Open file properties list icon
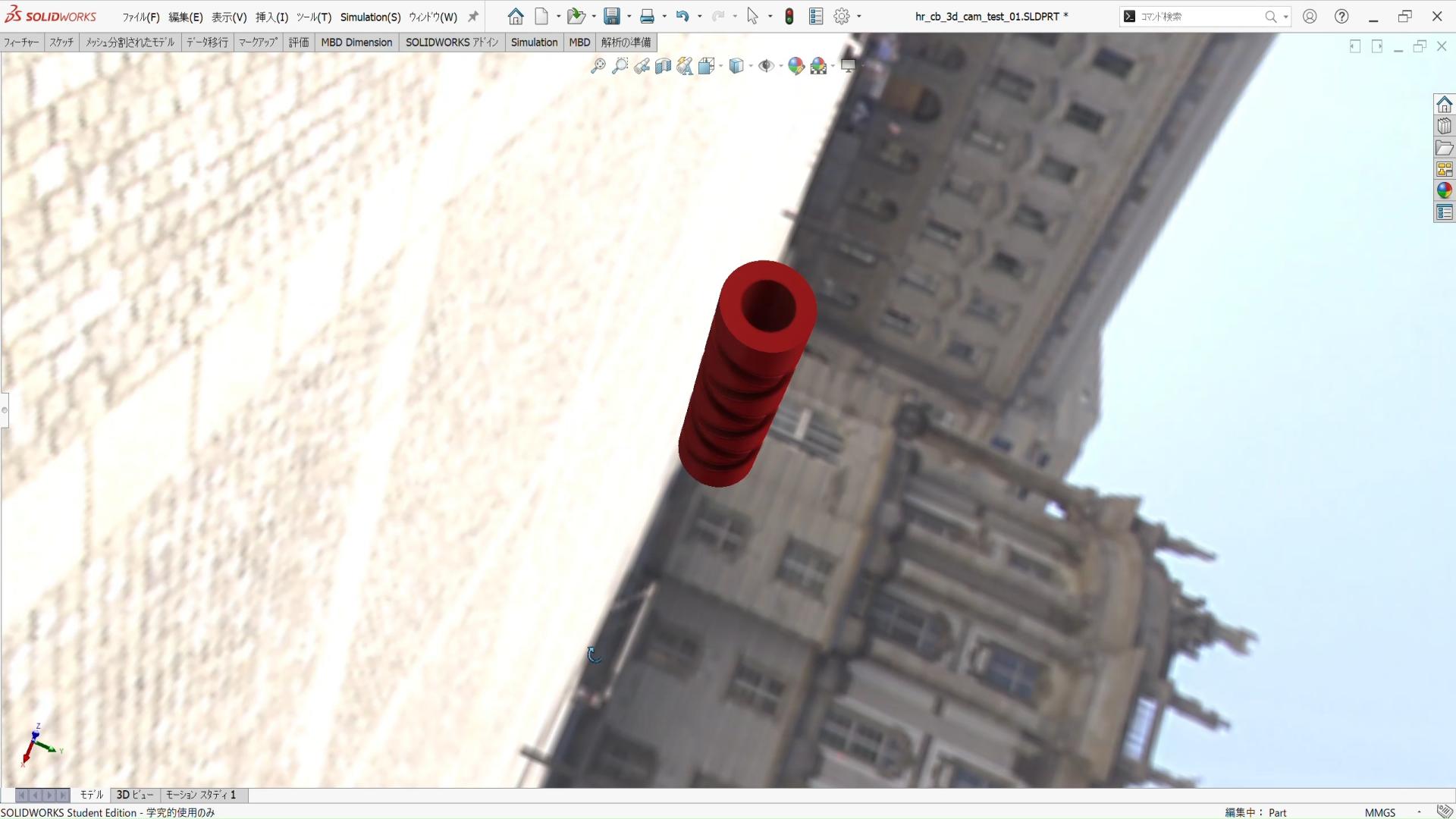 pyautogui.click(x=816, y=16)
